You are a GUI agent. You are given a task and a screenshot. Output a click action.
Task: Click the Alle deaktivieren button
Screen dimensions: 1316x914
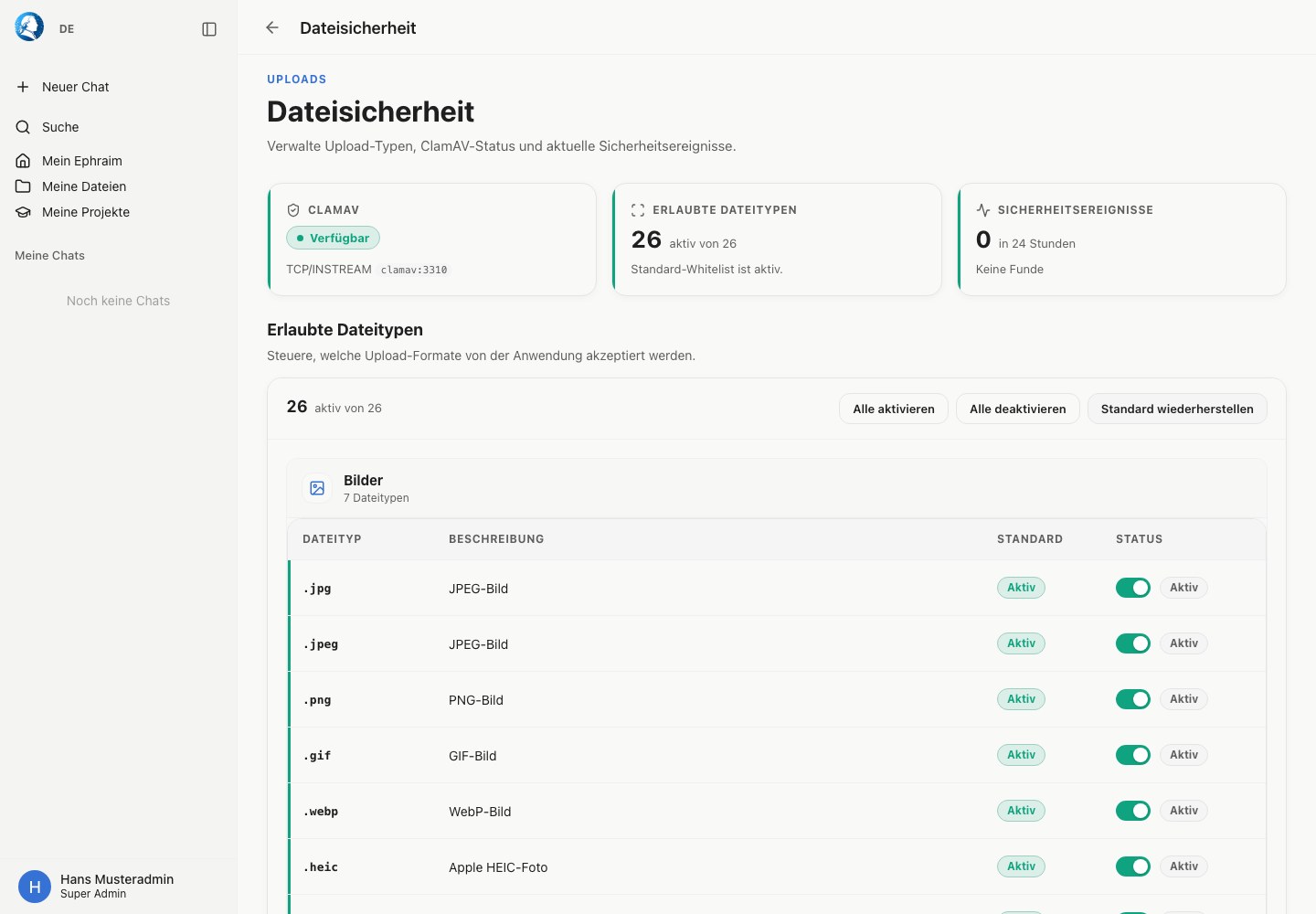(1018, 409)
